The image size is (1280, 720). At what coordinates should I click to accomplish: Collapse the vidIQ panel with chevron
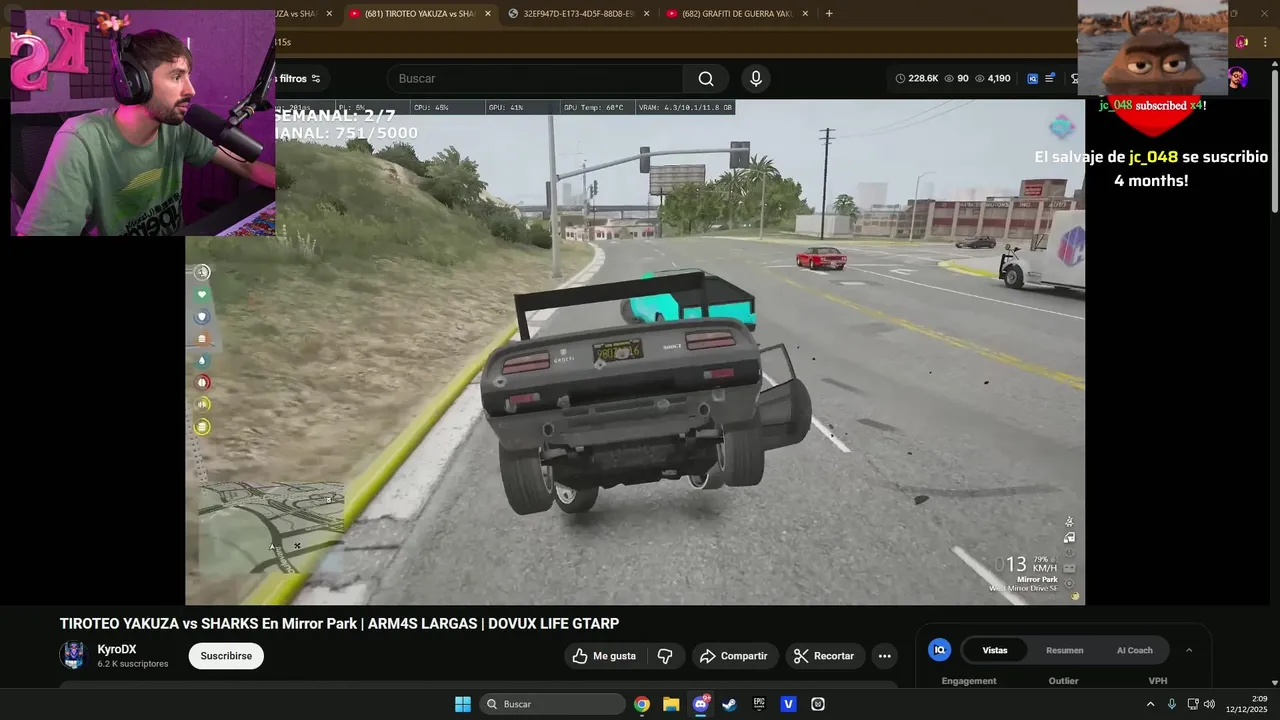coord(1189,650)
